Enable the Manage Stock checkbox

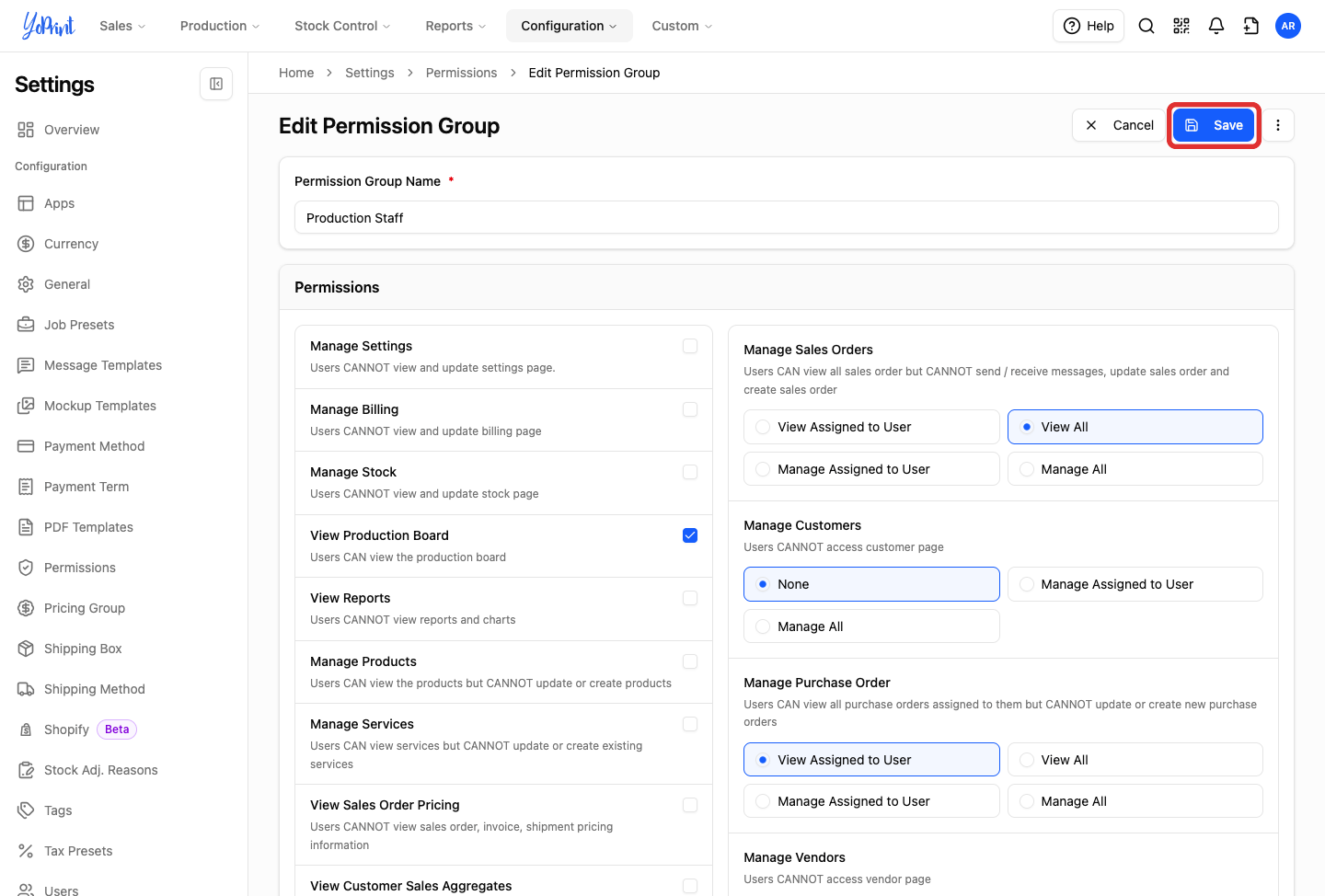click(x=690, y=472)
